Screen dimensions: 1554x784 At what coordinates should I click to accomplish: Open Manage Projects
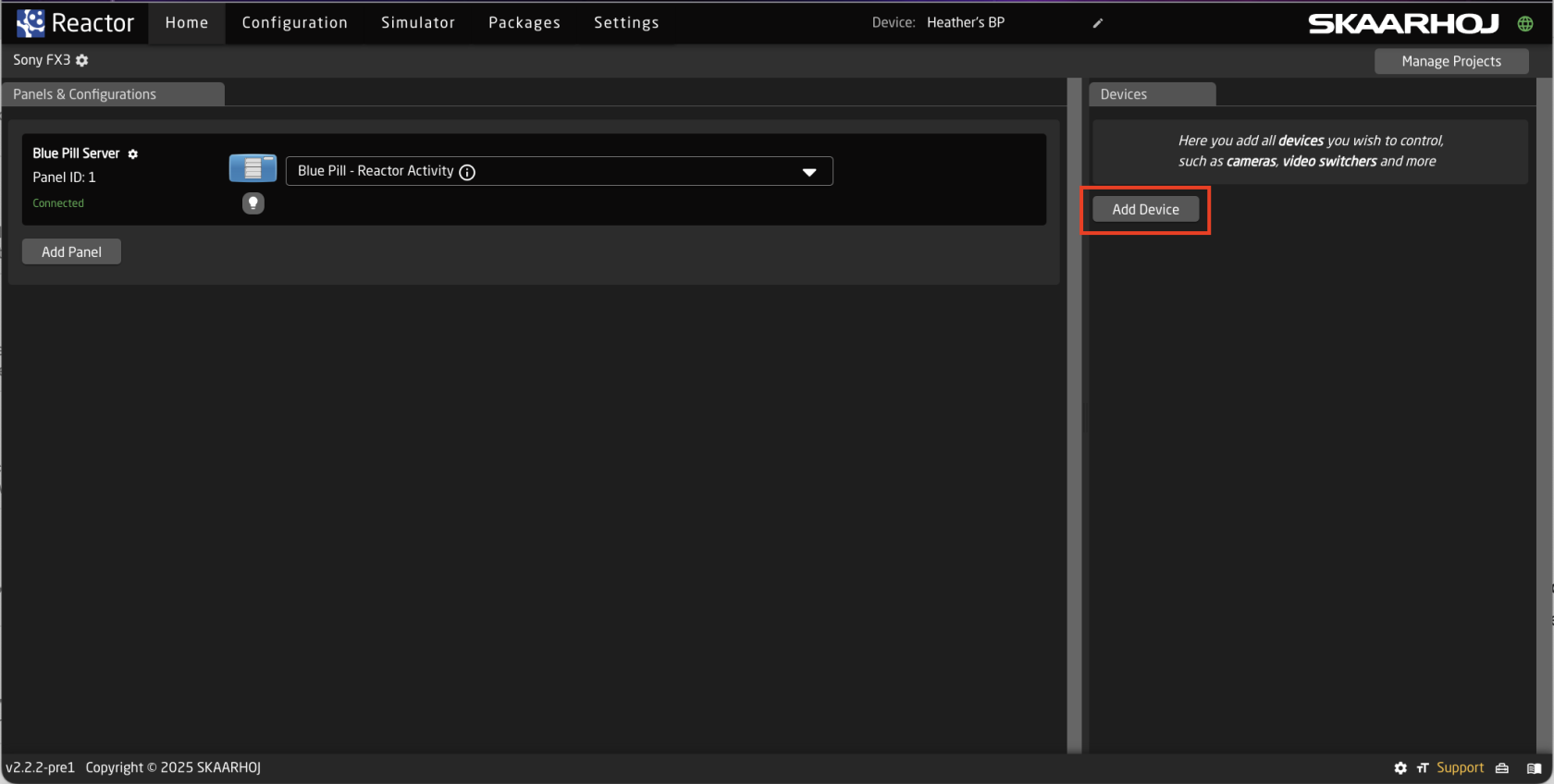point(1451,61)
